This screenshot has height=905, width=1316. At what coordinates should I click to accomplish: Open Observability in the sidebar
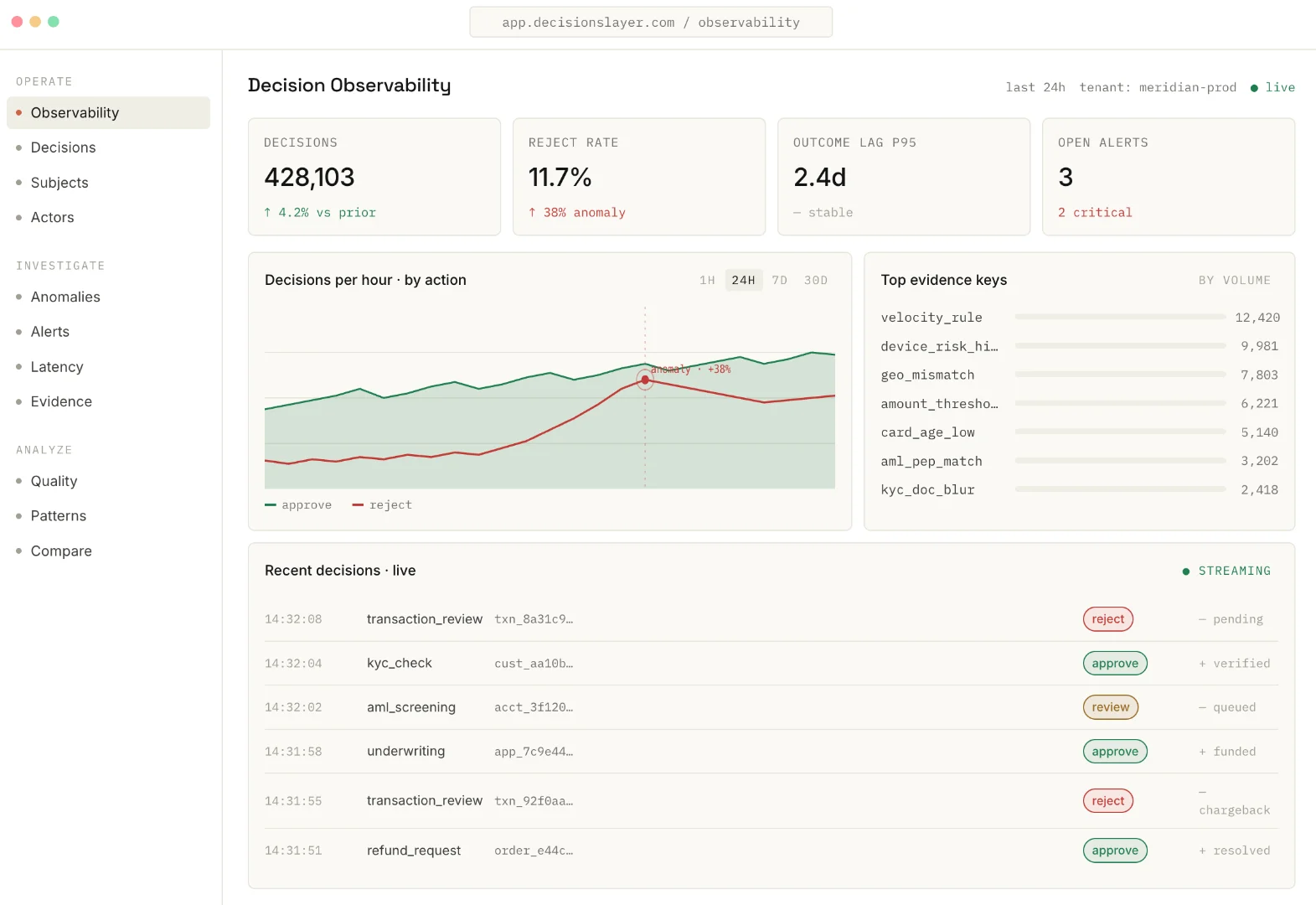tap(108, 113)
